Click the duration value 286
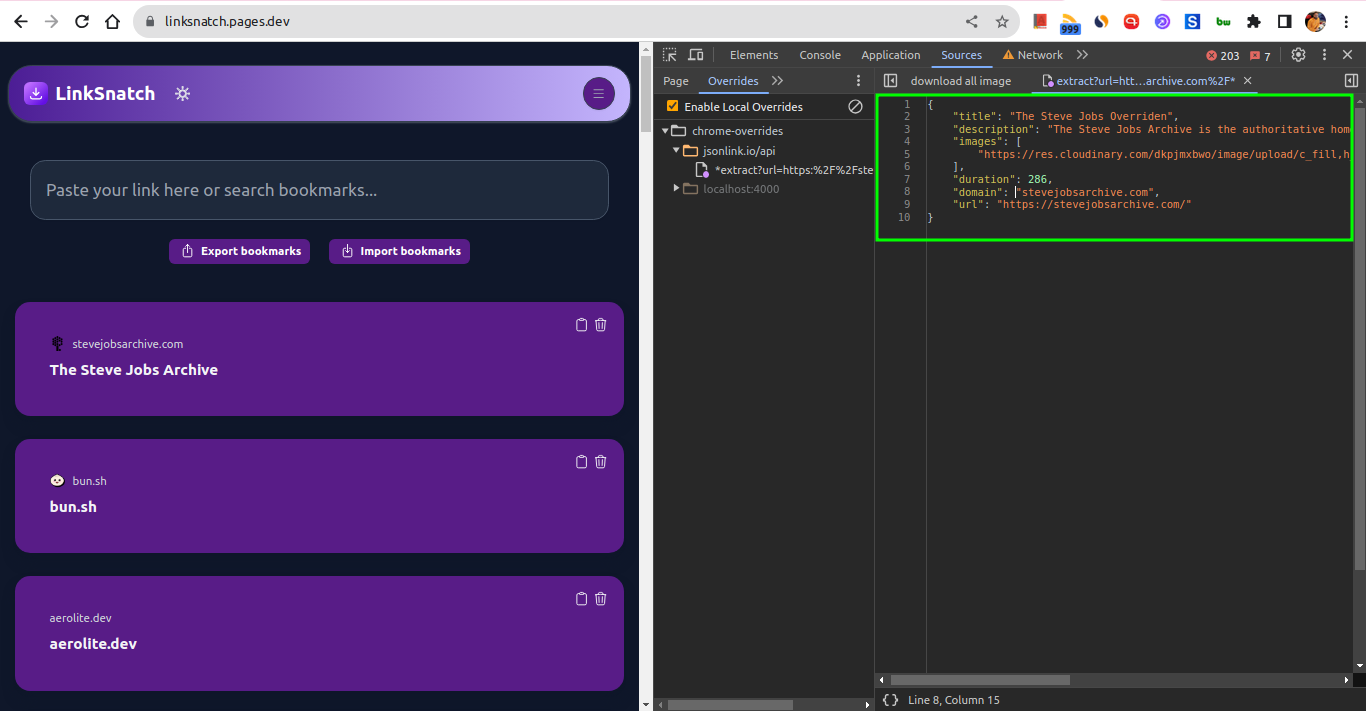Image resolution: width=1366 pixels, height=711 pixels. [1038, 179]
